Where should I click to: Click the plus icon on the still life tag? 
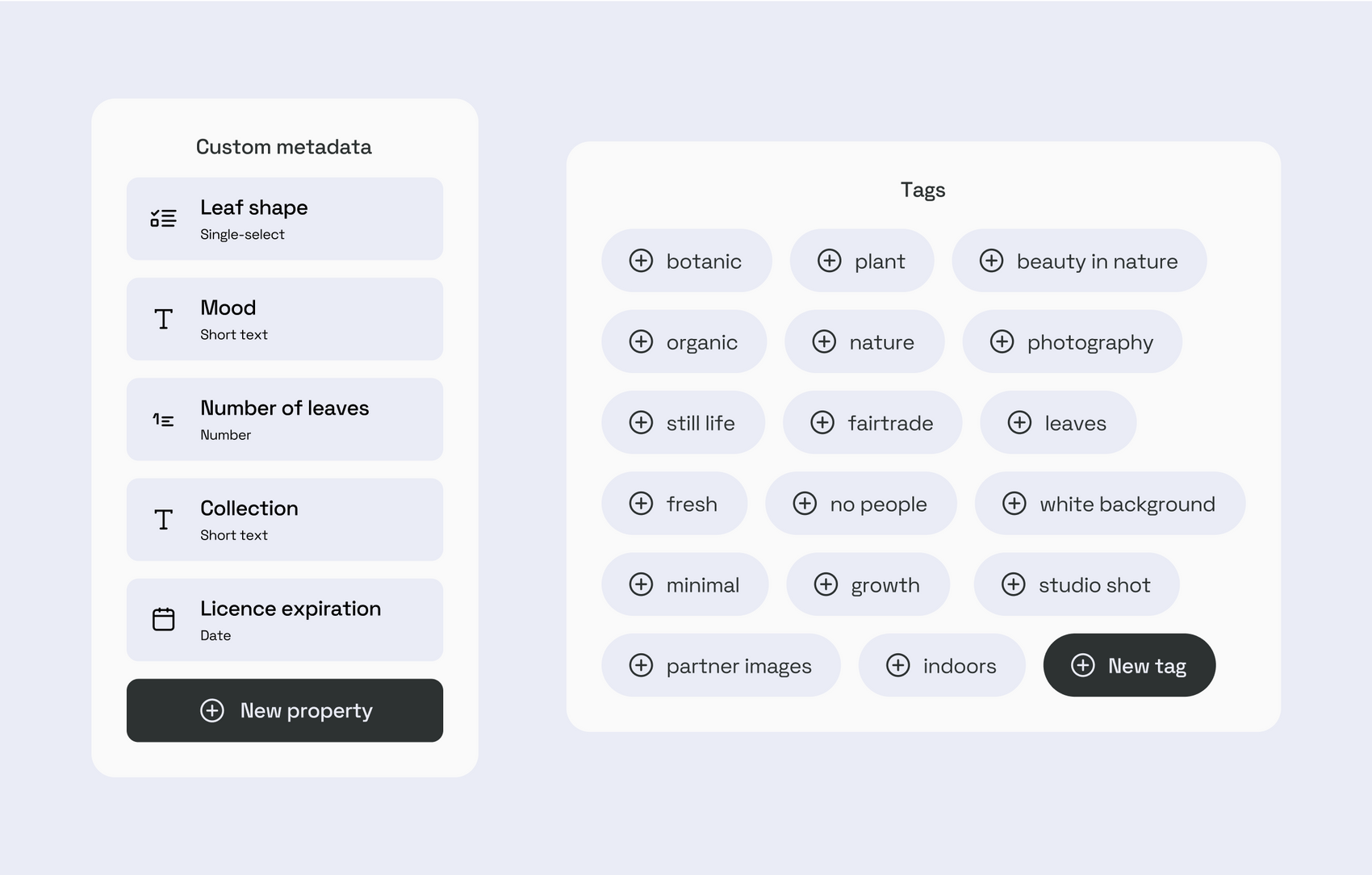[641, 422]
